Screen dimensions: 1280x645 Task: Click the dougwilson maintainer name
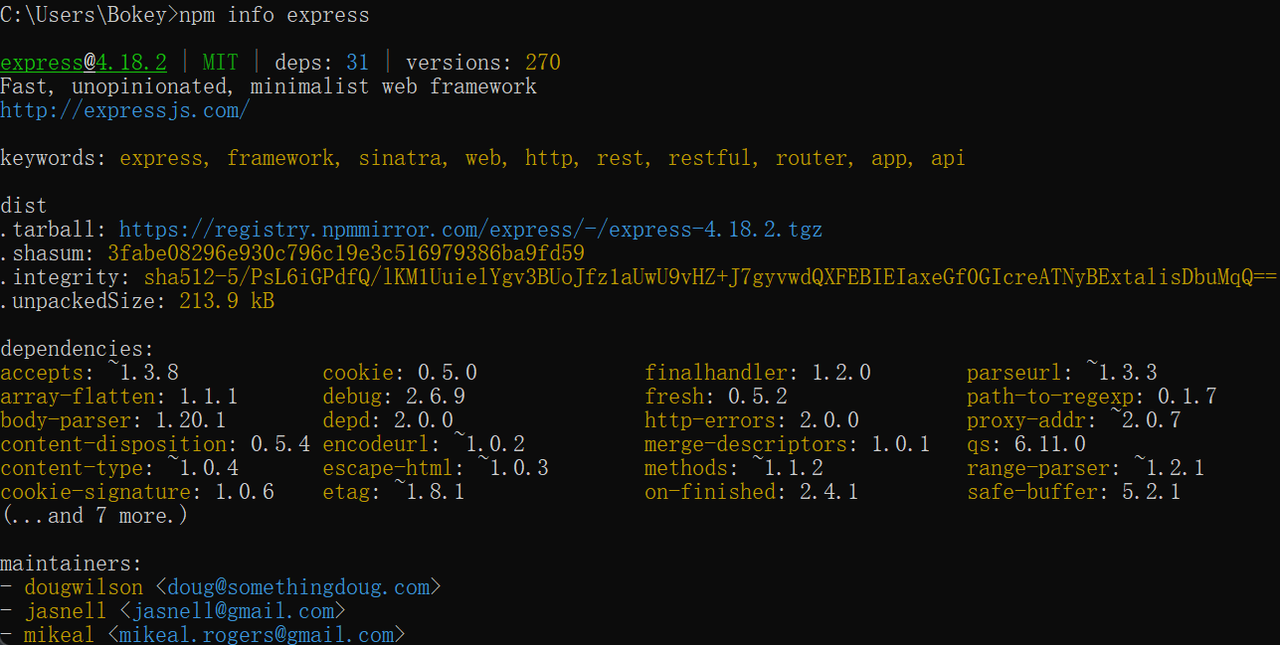coord(84,587)
